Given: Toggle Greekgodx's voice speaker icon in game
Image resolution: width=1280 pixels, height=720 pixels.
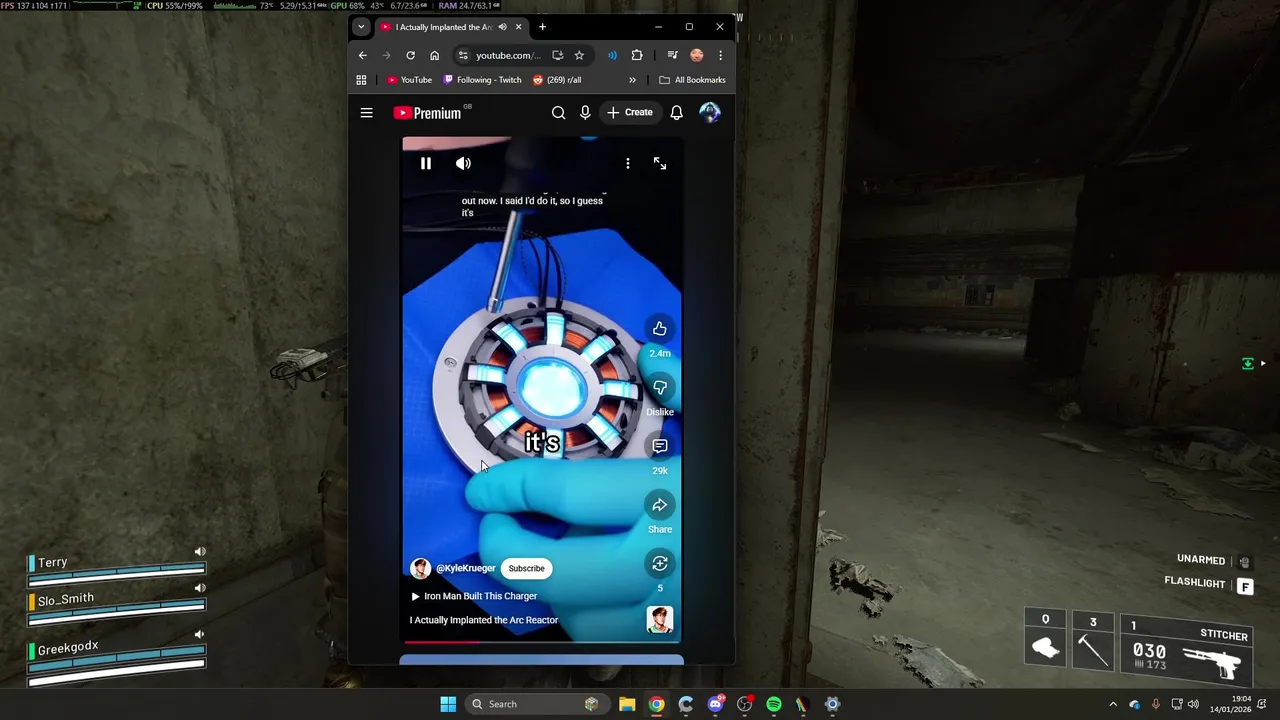Looking at the screenshot, I should point(200,634).
